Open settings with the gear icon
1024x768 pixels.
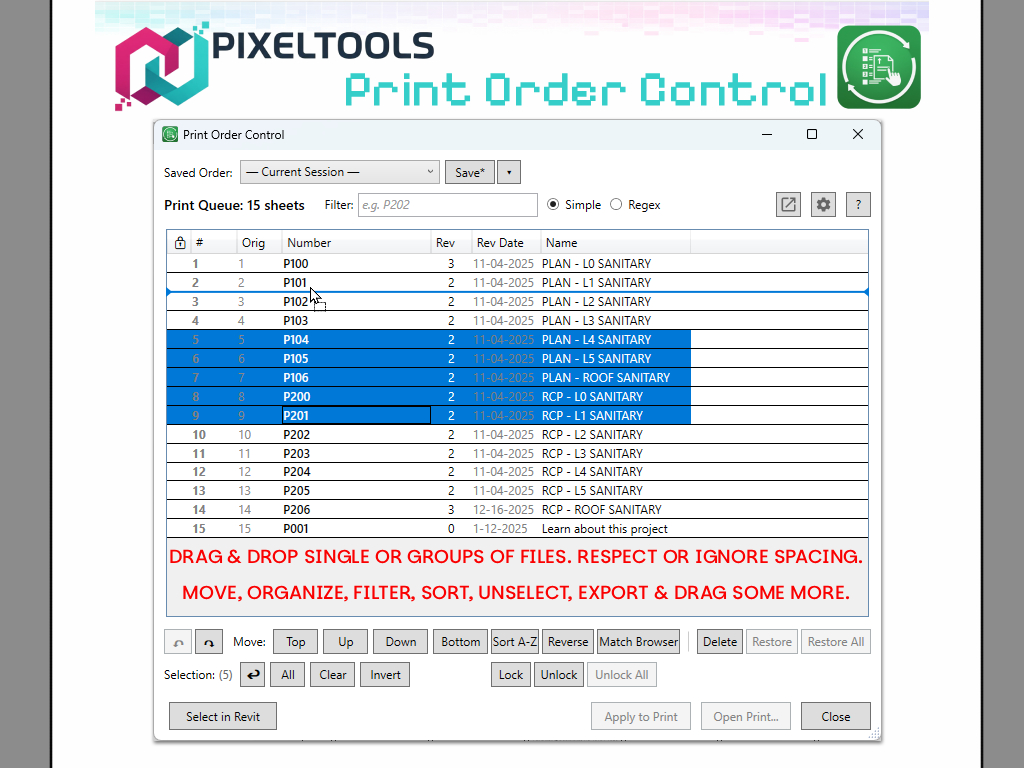pos(823,205)
